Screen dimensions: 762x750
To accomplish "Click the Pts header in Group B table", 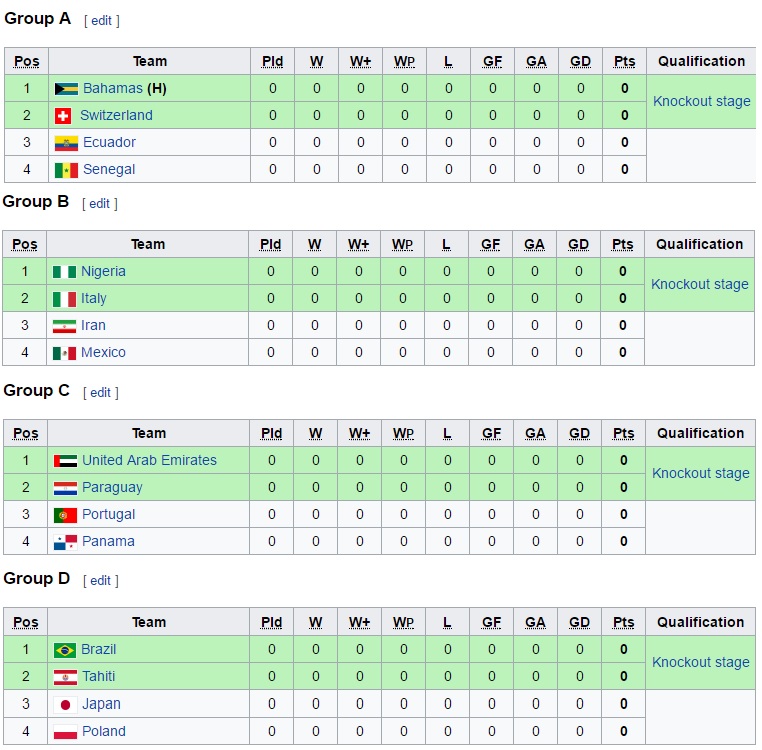I will [x=623, y=244].
